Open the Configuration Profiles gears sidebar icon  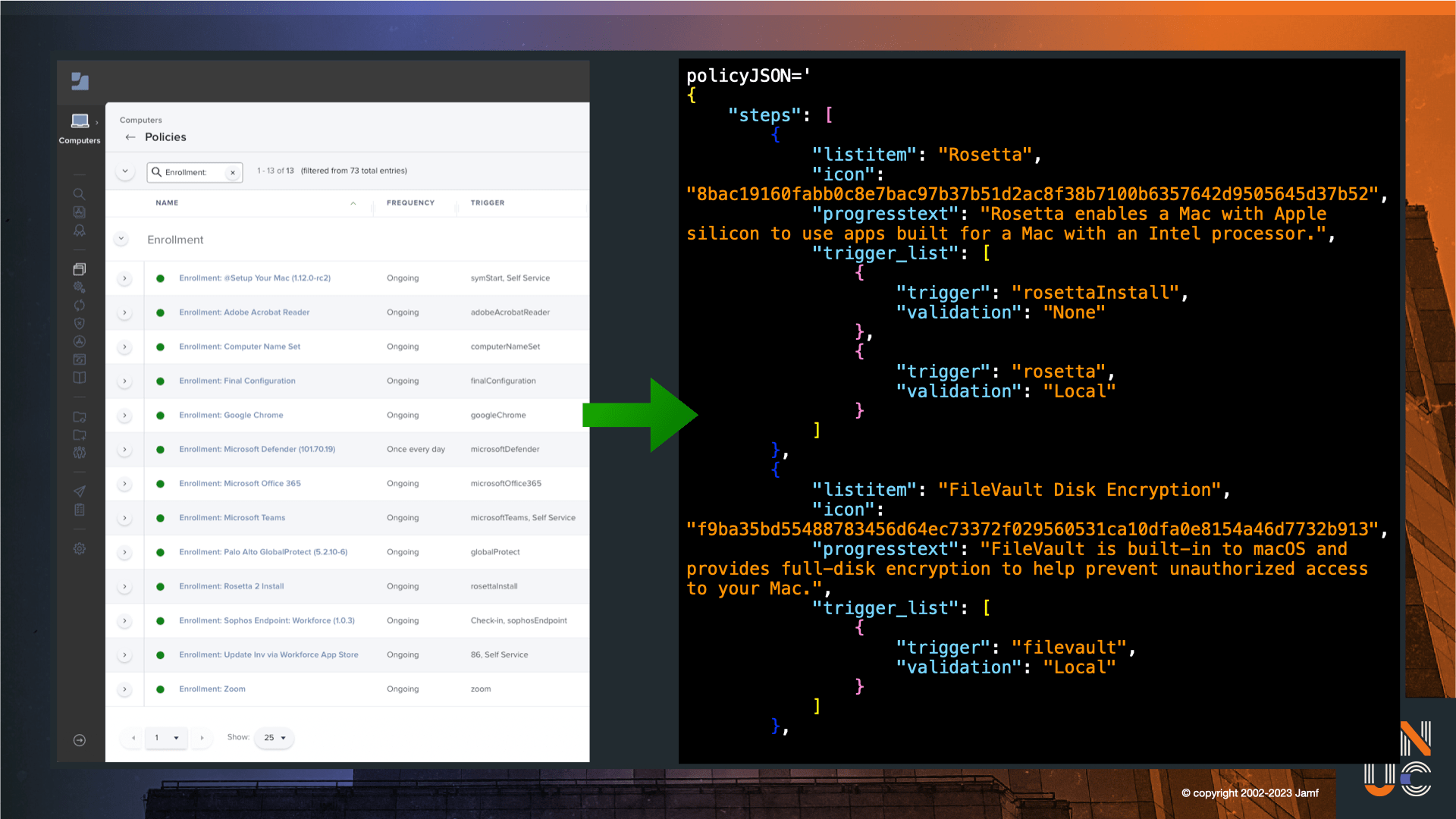click(x=79, y=287)
